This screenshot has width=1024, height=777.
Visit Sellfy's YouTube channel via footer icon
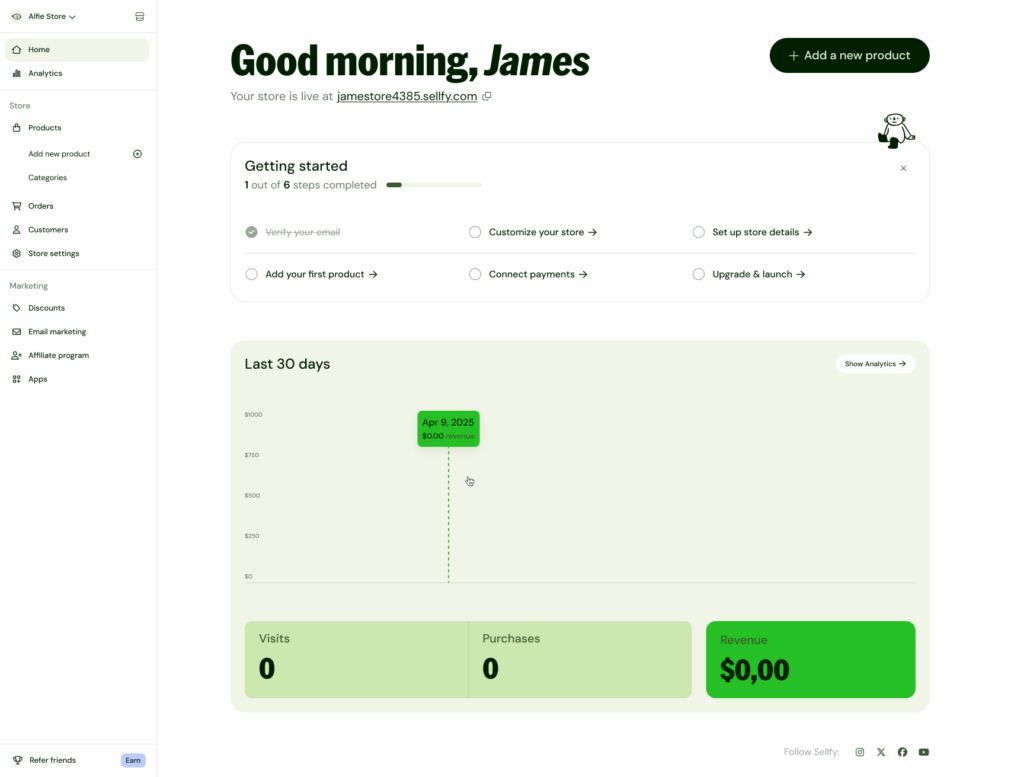coord(923,751)
